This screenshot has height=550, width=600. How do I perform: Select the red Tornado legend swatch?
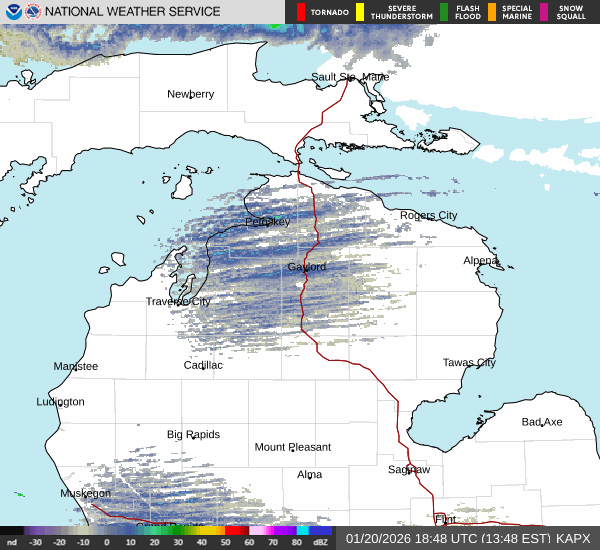tap(300, 12)
